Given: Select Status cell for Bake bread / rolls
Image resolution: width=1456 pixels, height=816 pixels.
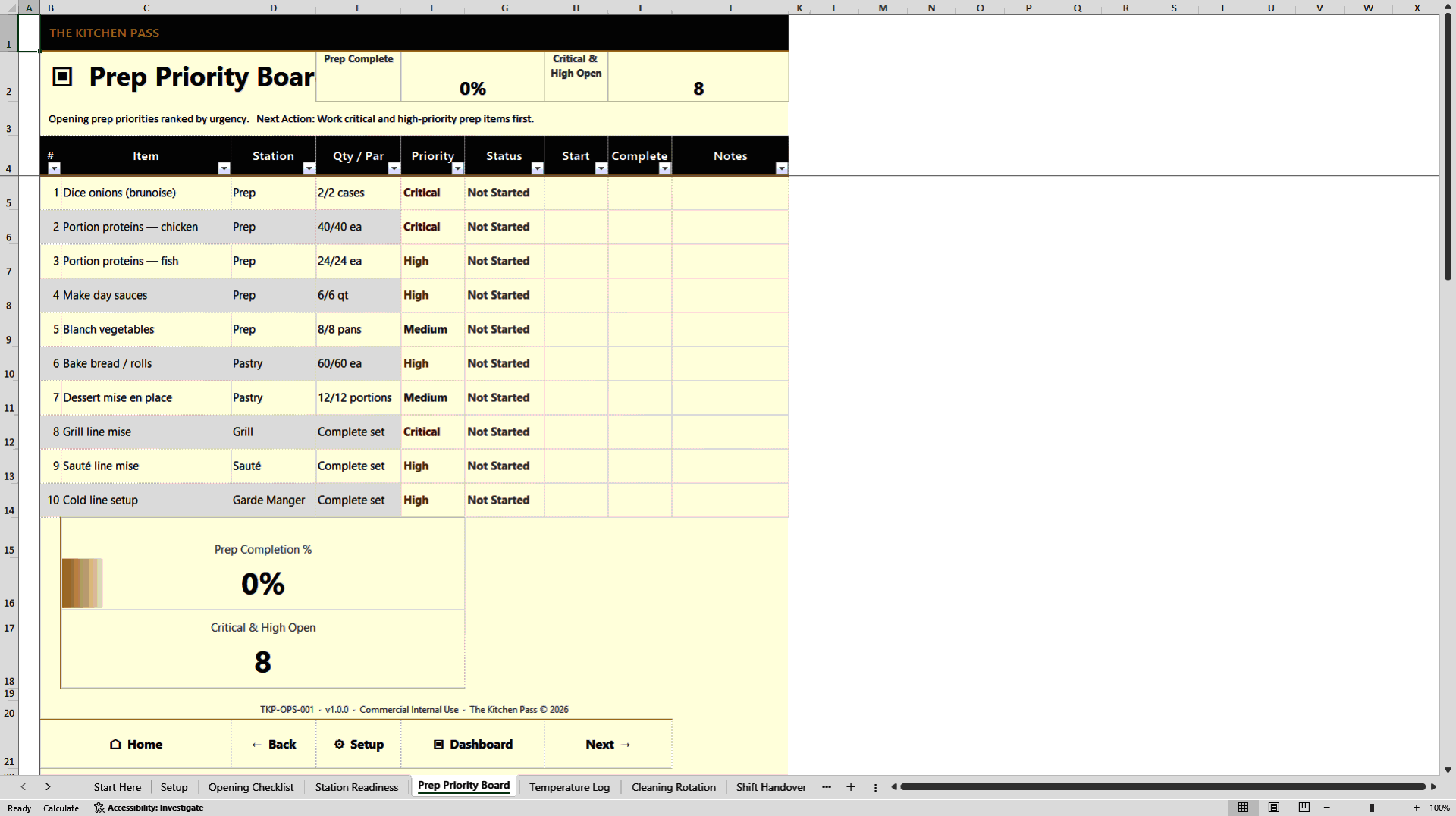Looking at the screenshot, I should pyautogui.click(x=504, y=363).
